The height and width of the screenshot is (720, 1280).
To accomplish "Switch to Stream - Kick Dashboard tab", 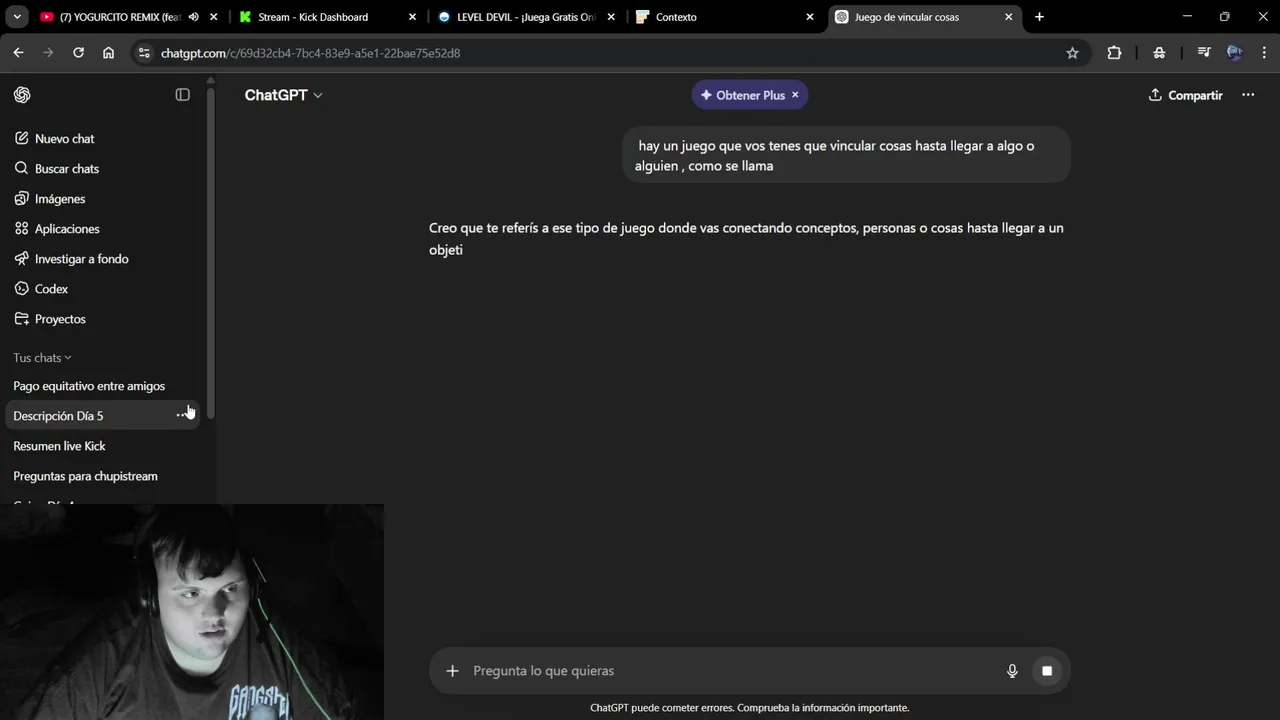I will 313,17.
